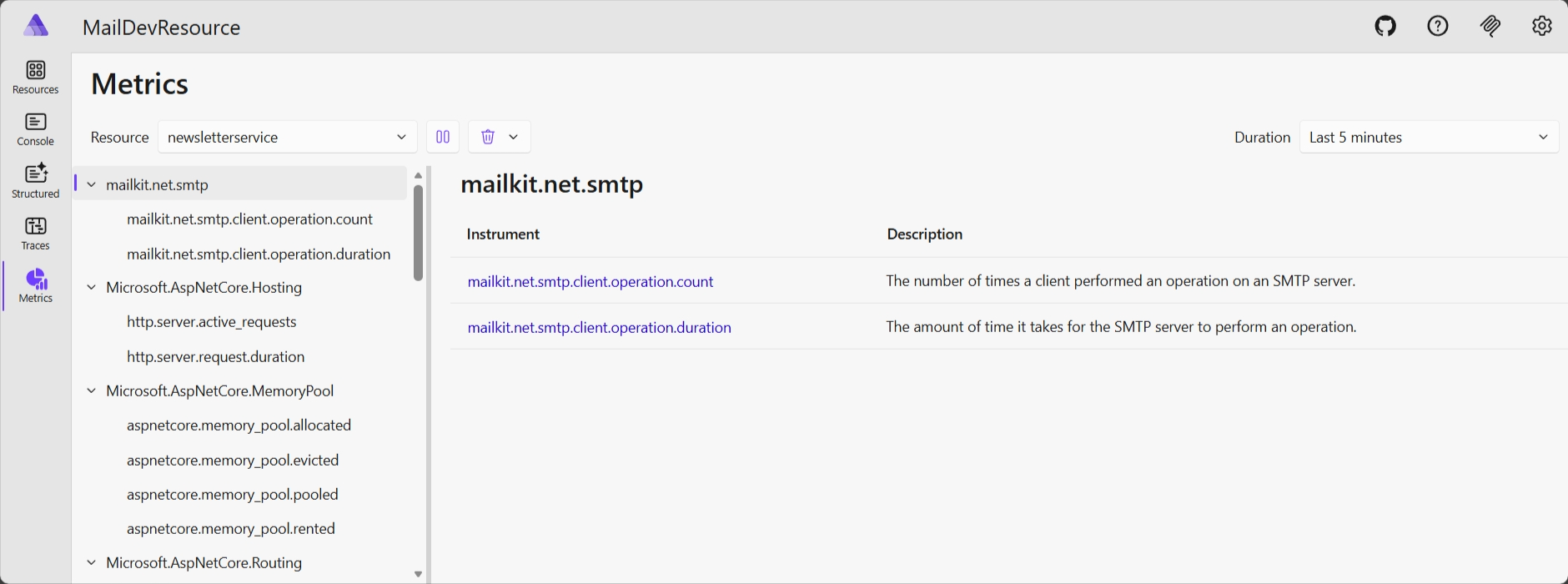This screenshot has width=1568, height=584.
Task: Open the Resource selector dropdown
Action: point(287,137)
